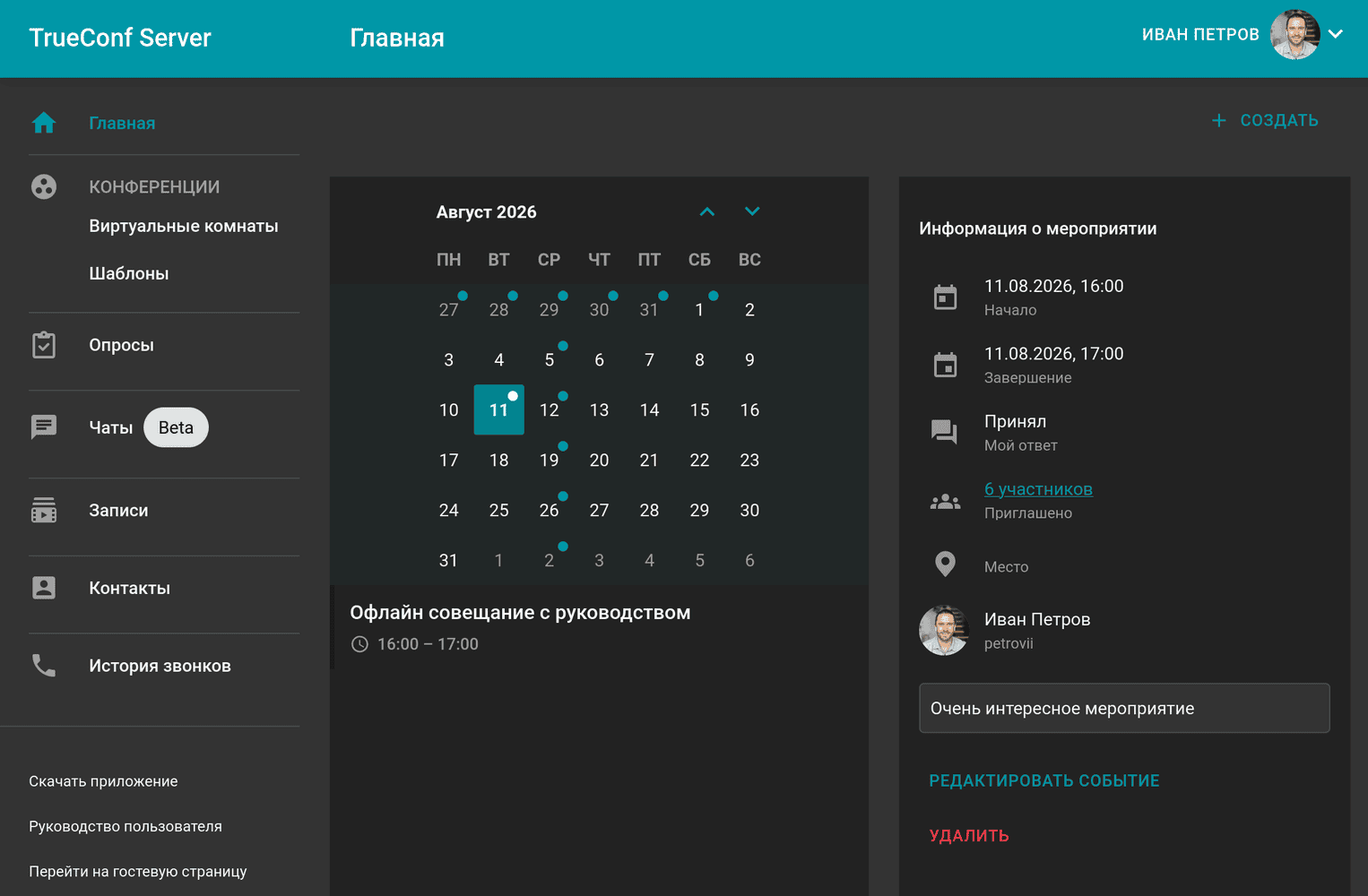Click Иван Петров avatar in event info

pyautogui.click(x=944, y=630)
